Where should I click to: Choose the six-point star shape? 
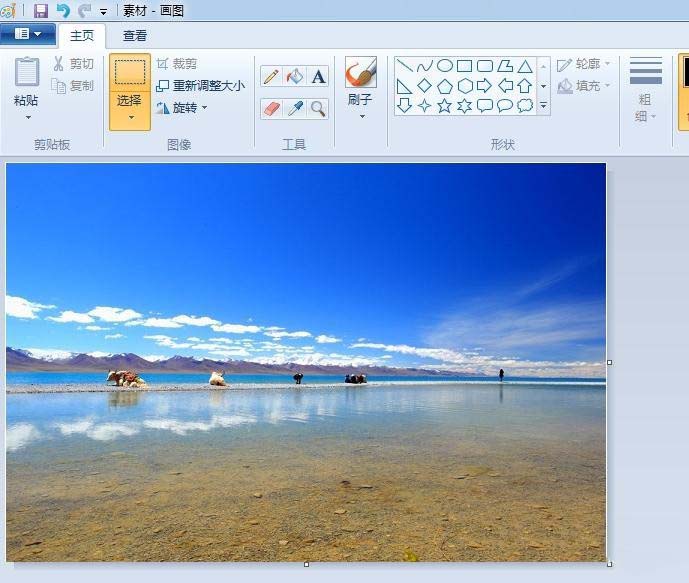click(x=464, y=106)
